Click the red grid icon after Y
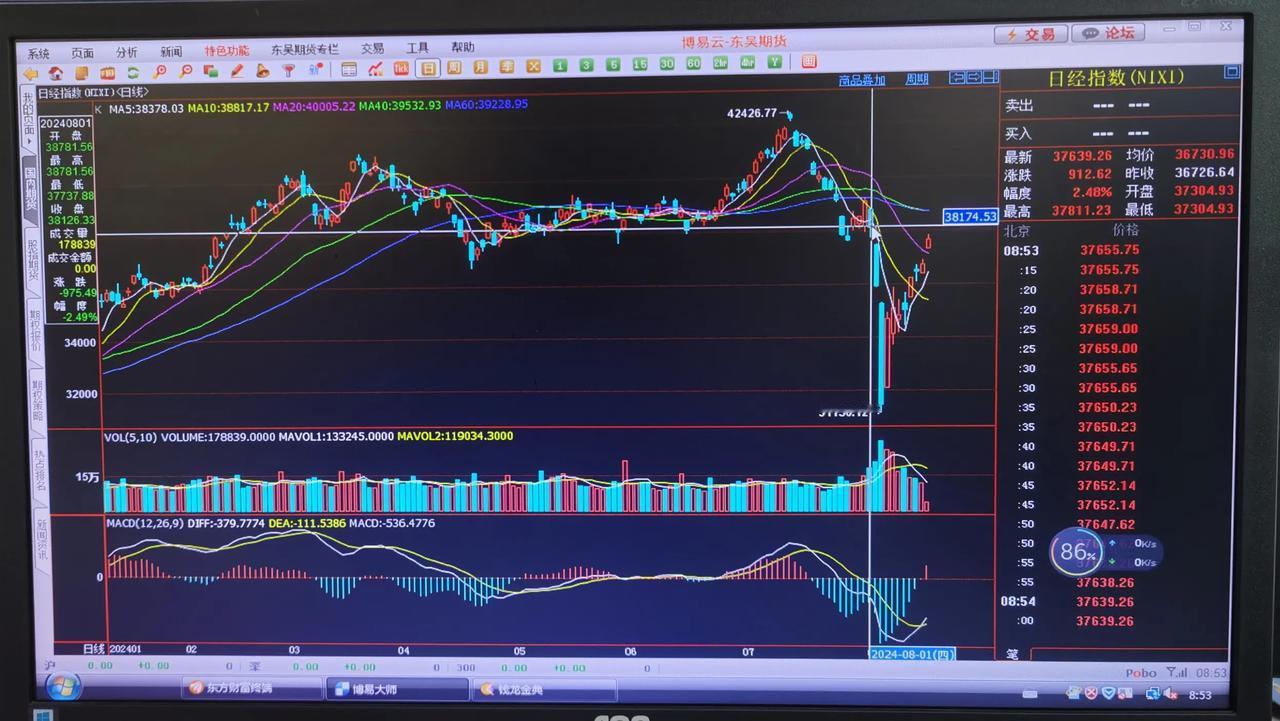Viewport: 1280px width, 721px height. 809,61
